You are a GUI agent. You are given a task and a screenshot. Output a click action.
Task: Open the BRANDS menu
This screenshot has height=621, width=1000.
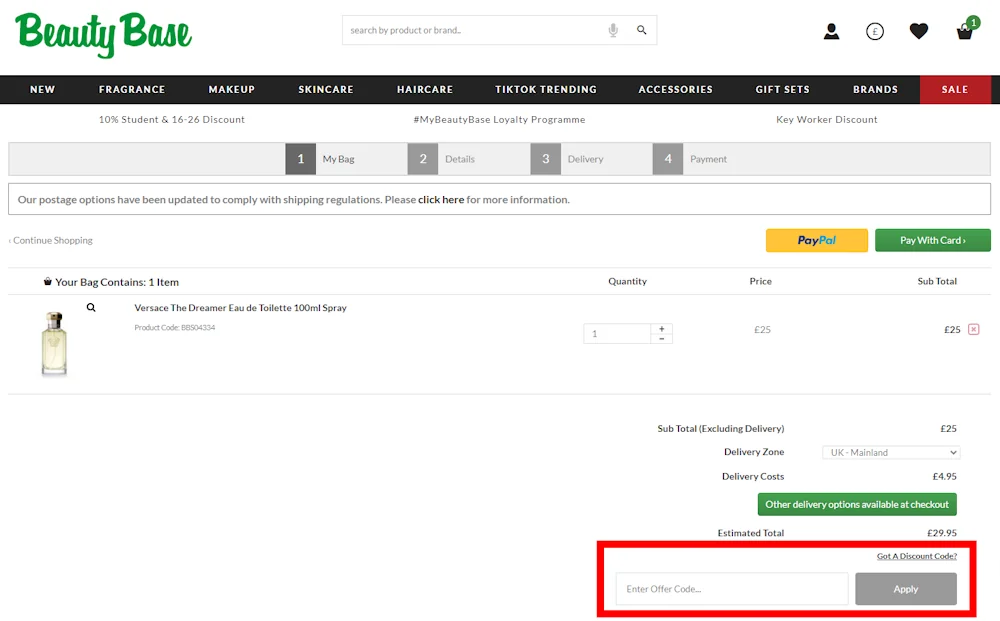[x=875, y=89]
